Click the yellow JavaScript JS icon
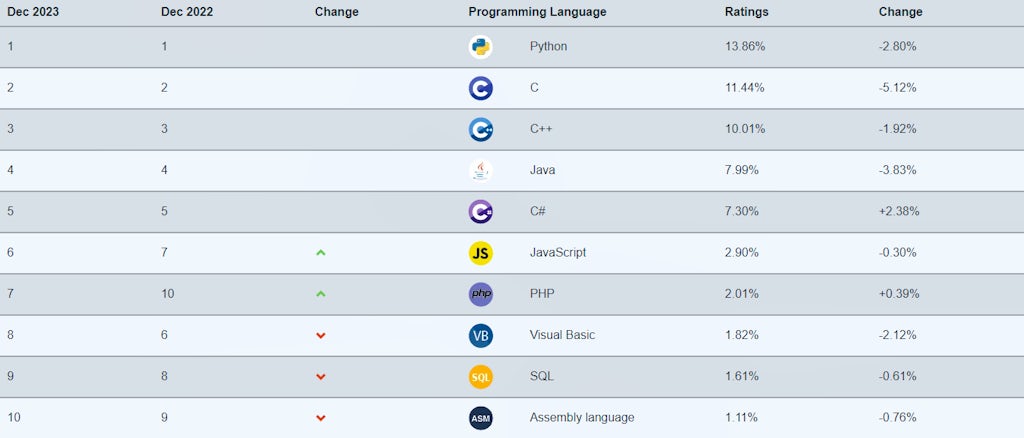The height and width of the screenshot is (438, 1024). (481, 253)
